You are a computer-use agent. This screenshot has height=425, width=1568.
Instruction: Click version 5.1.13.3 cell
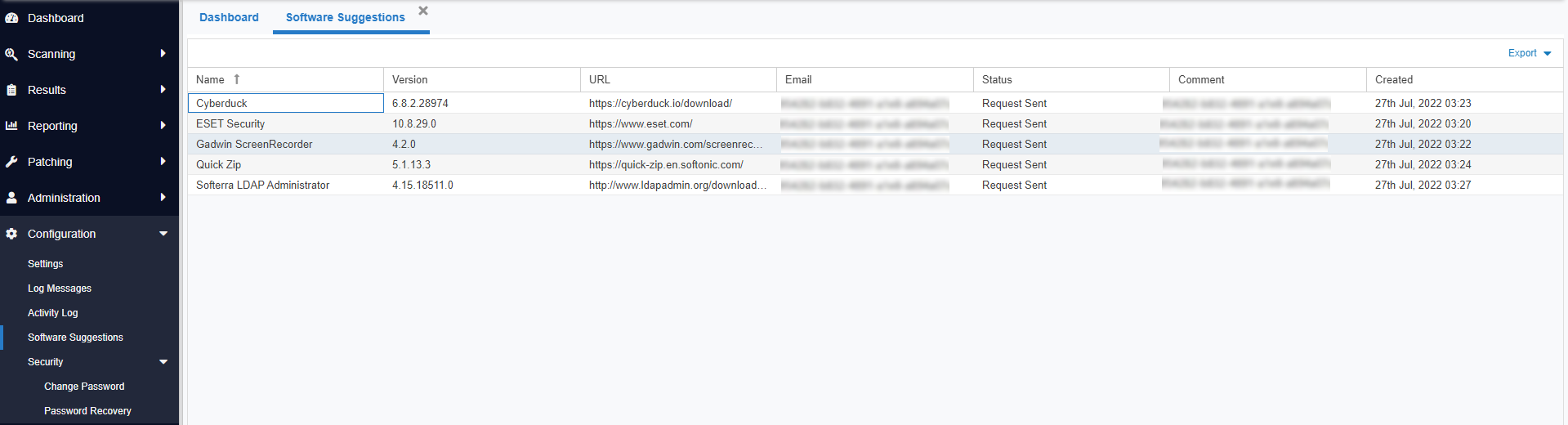[411, 164]
